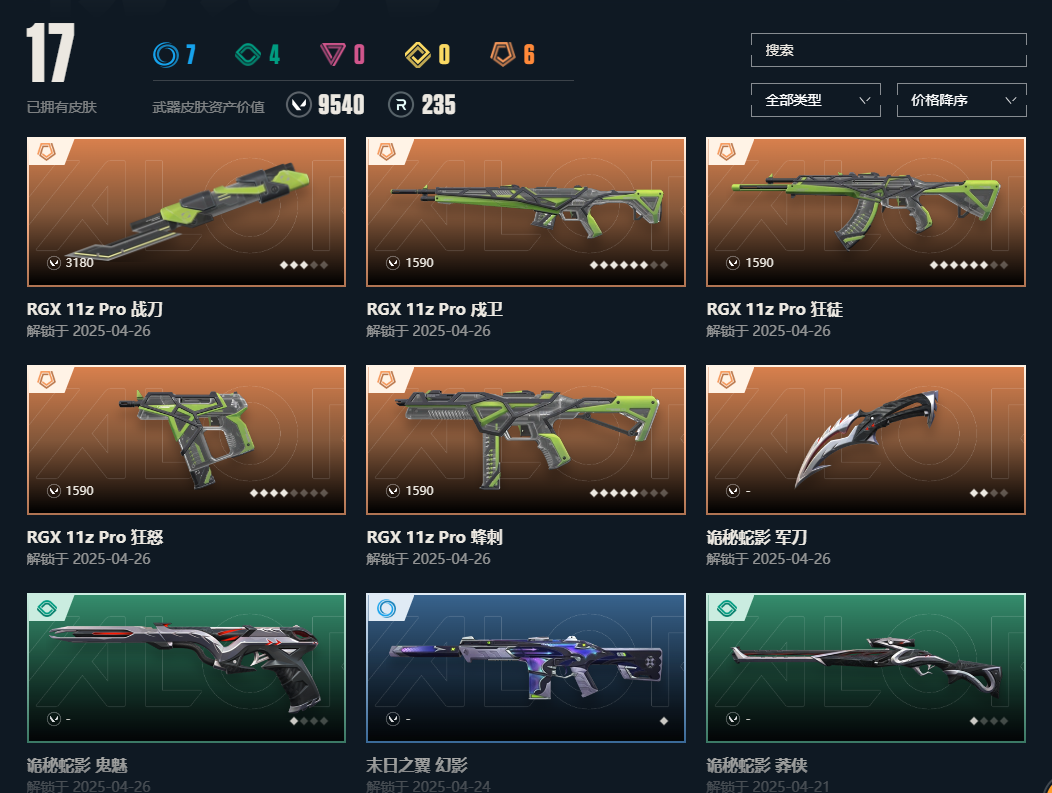This screenshot has height=793, width=1052.
Task: Open the RGX 11z Pro 狂怒 skin card
Action: (x=187, y=440)
